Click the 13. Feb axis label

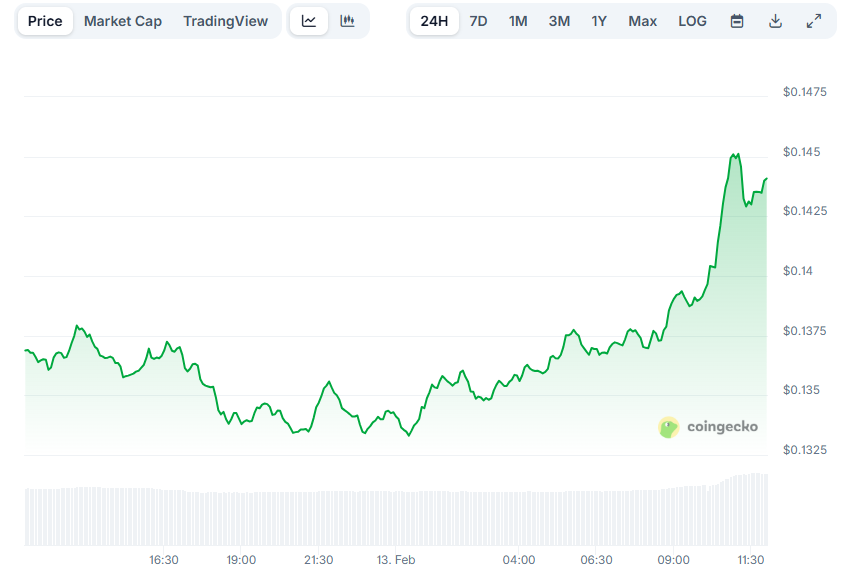coord(395,560)
